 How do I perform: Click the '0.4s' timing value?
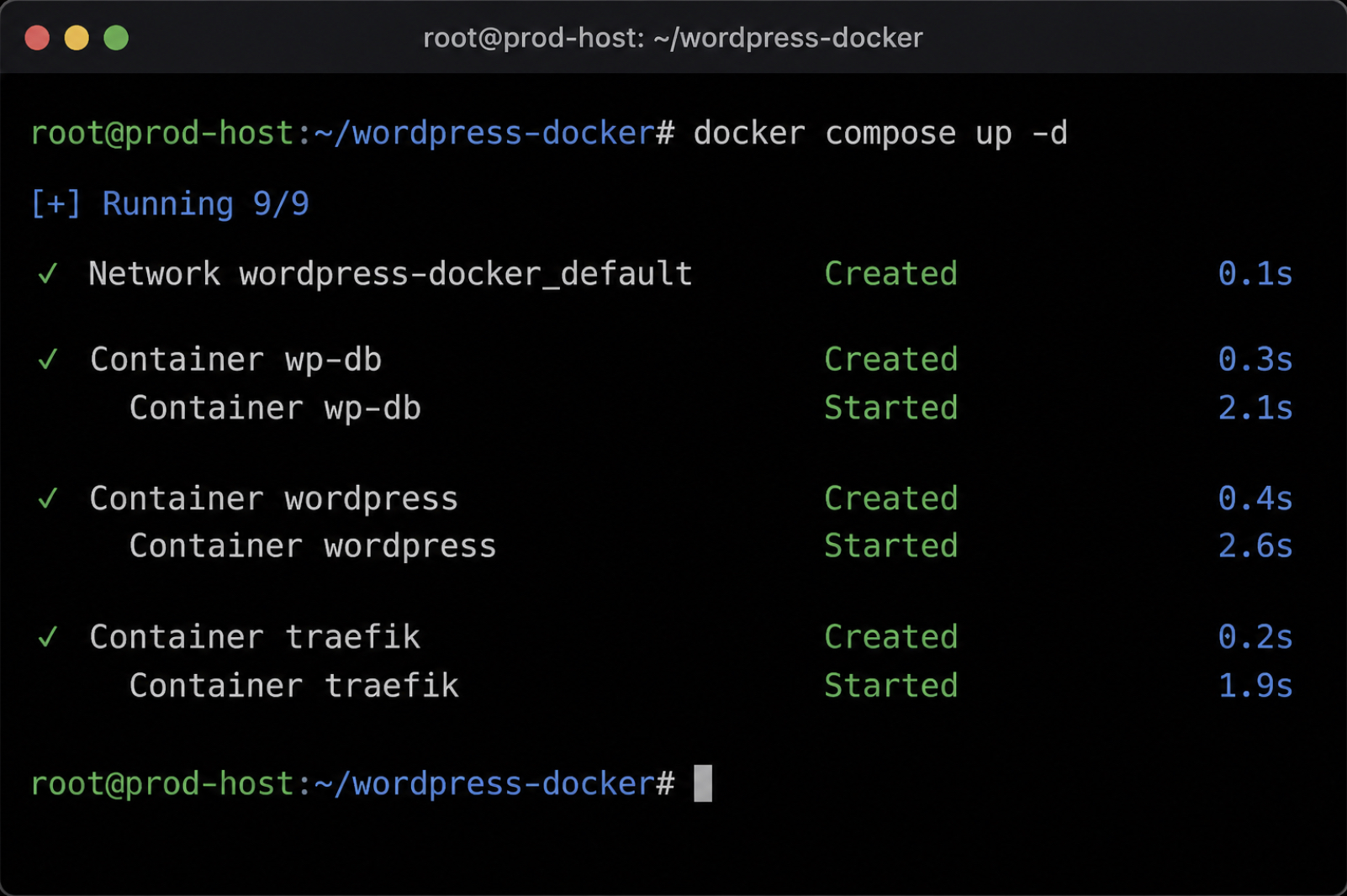pyautogui.click(x=1255, y=499)
